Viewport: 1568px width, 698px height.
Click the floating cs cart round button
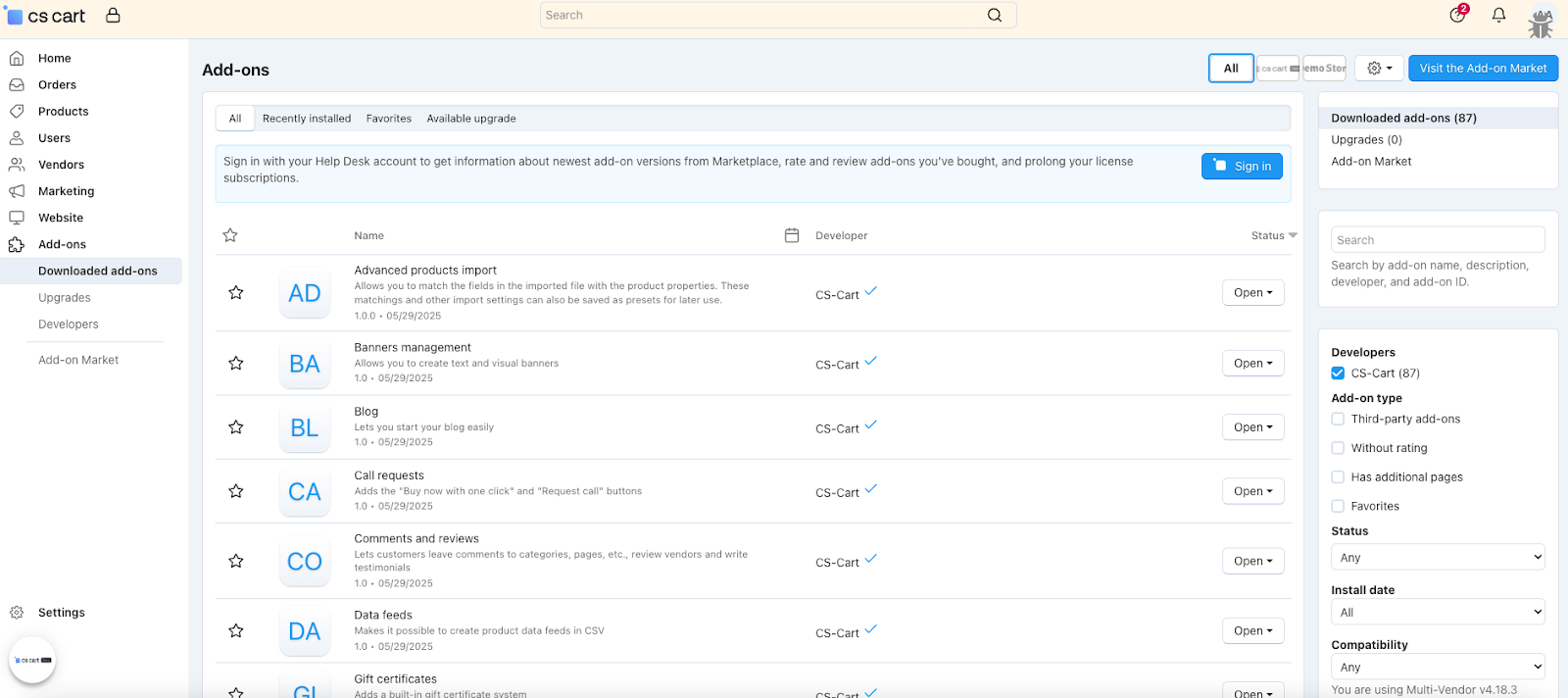(x=32, y=661)
